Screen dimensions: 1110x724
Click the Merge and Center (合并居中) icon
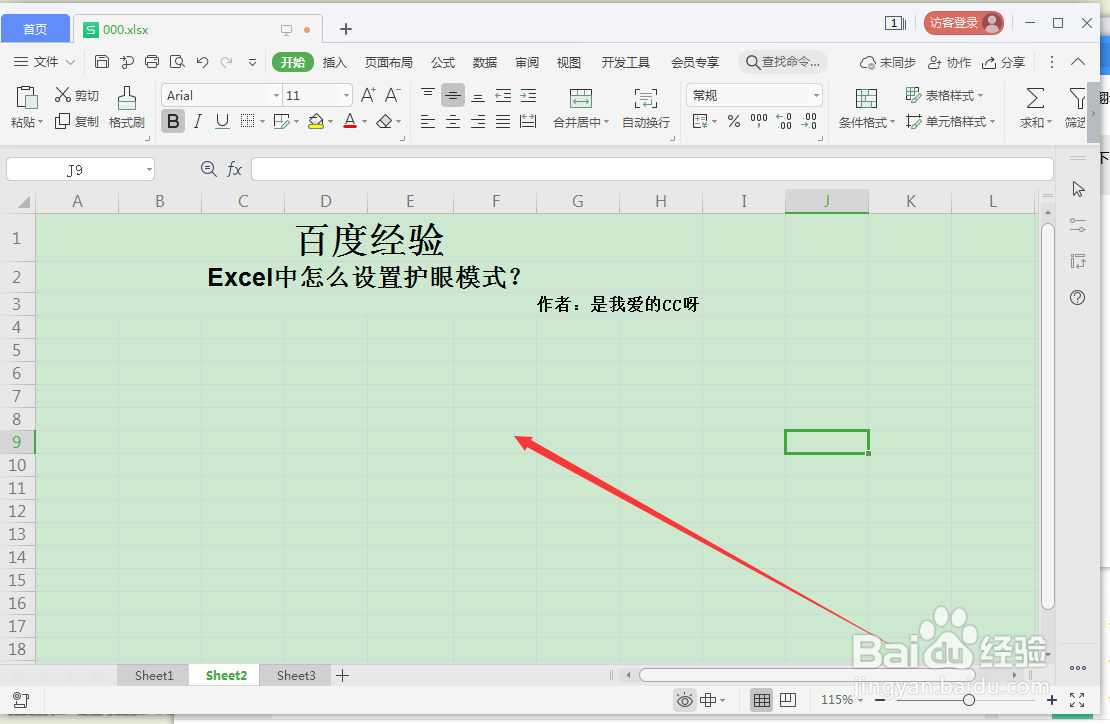point(580,98)
